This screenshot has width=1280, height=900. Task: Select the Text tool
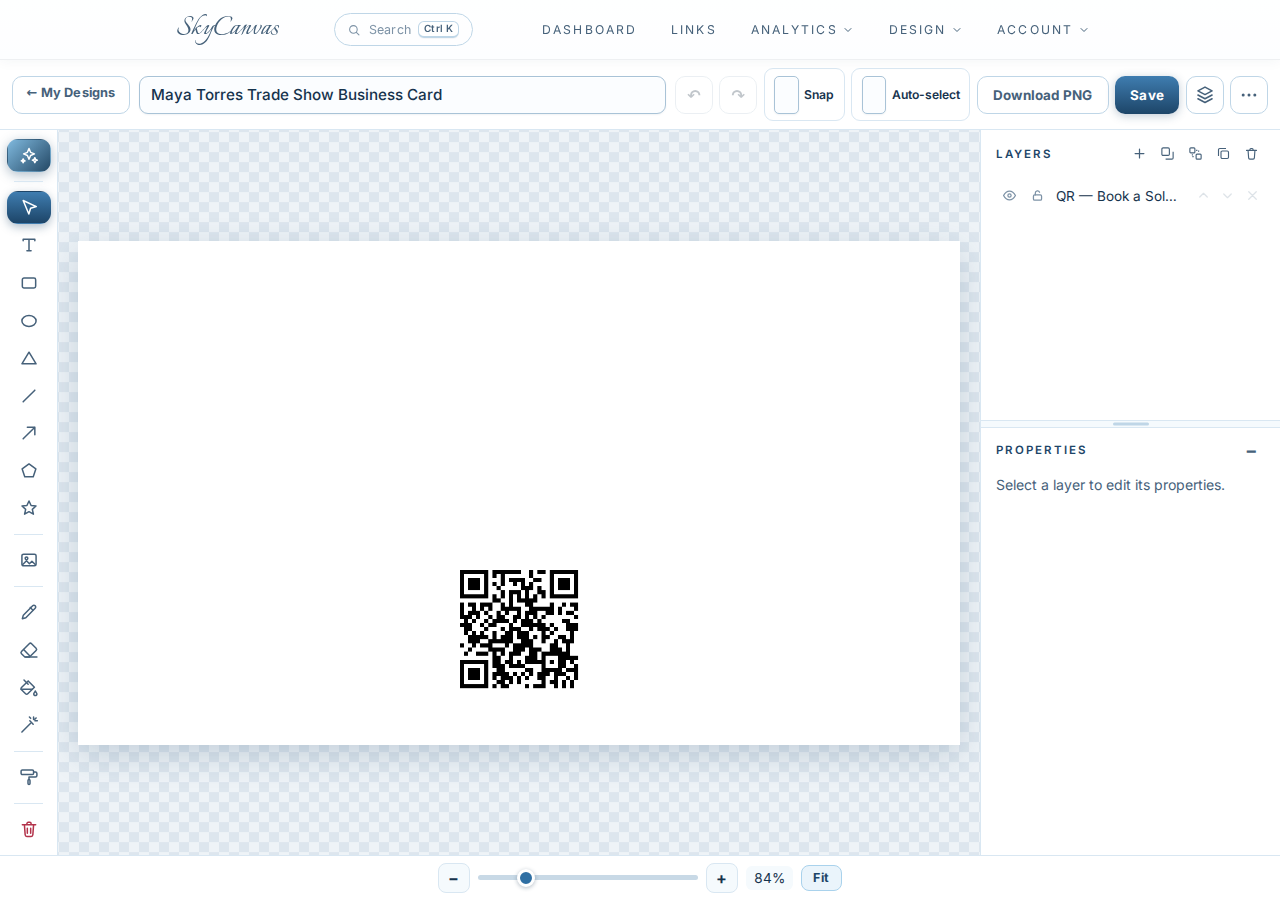click(x=29, y=245)
